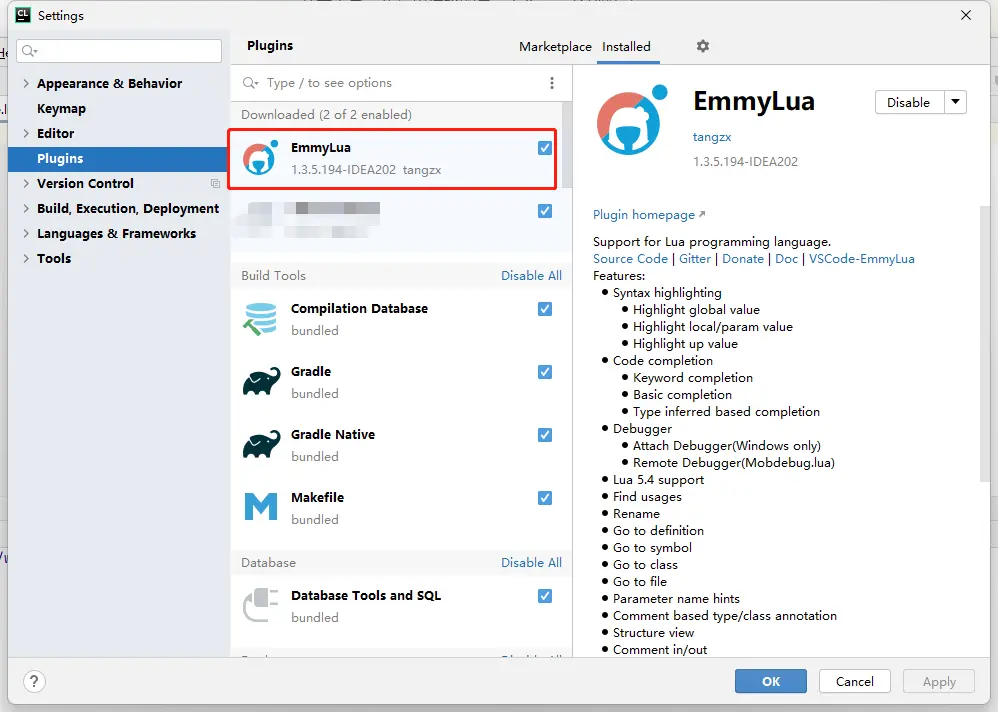Toggle Database Tools and SQL checkbox
The width and height of the screenshot is (998, 712).
click(545, 596)
